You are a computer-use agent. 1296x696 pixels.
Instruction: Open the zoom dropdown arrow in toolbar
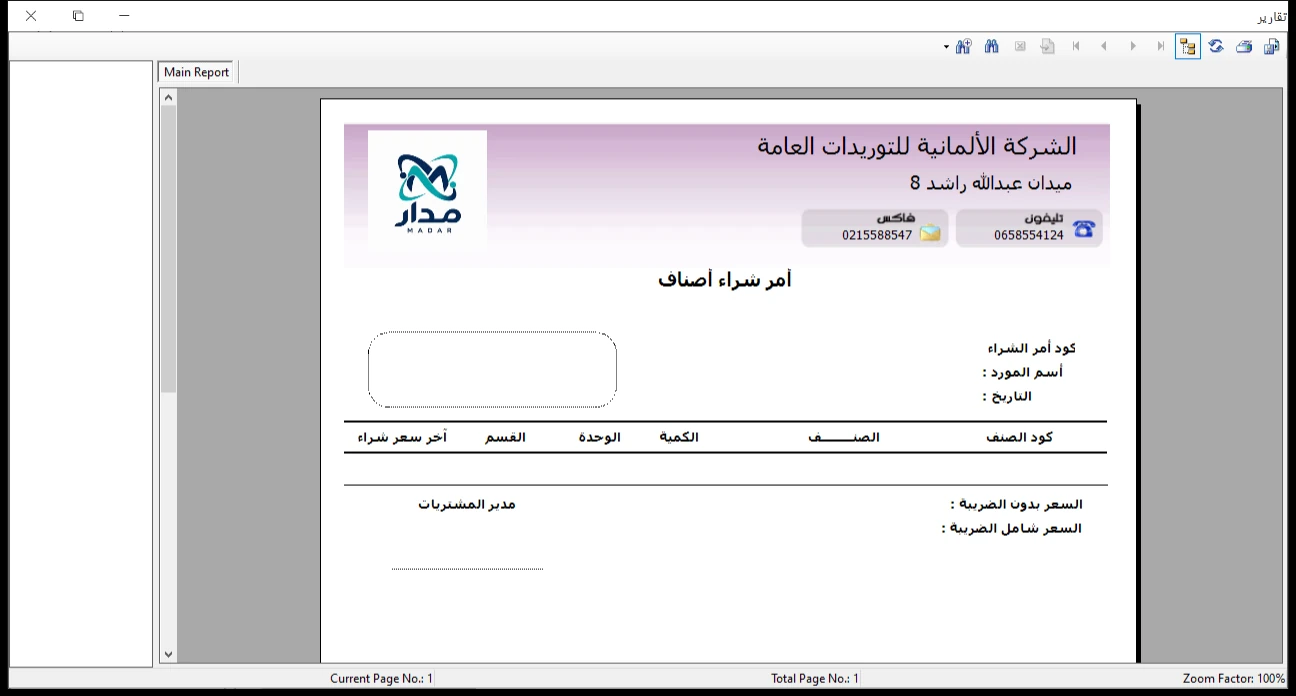tap(946, 47)
